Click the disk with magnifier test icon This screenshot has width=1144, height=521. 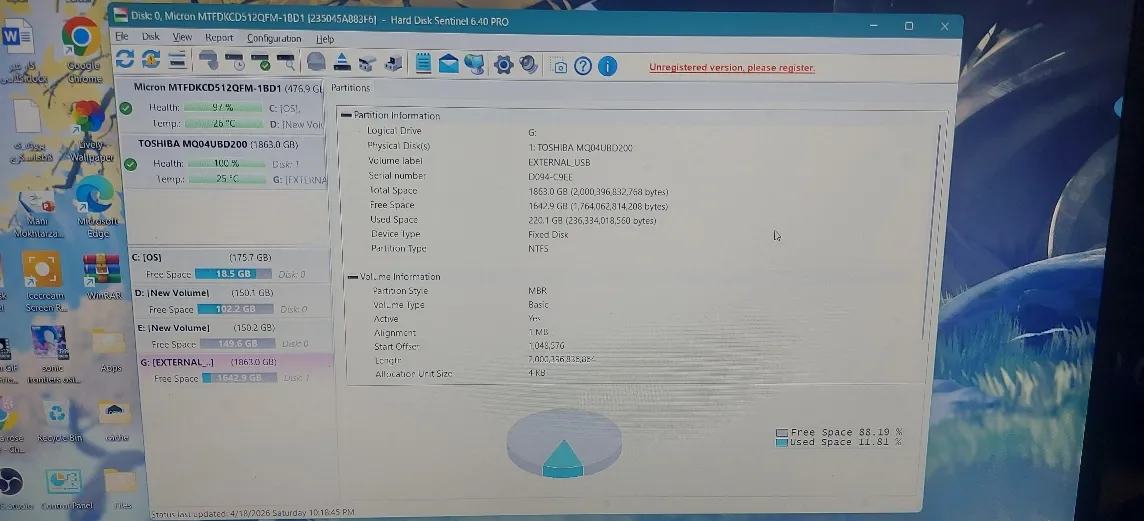pyautogui.click(x=285, y=61)
